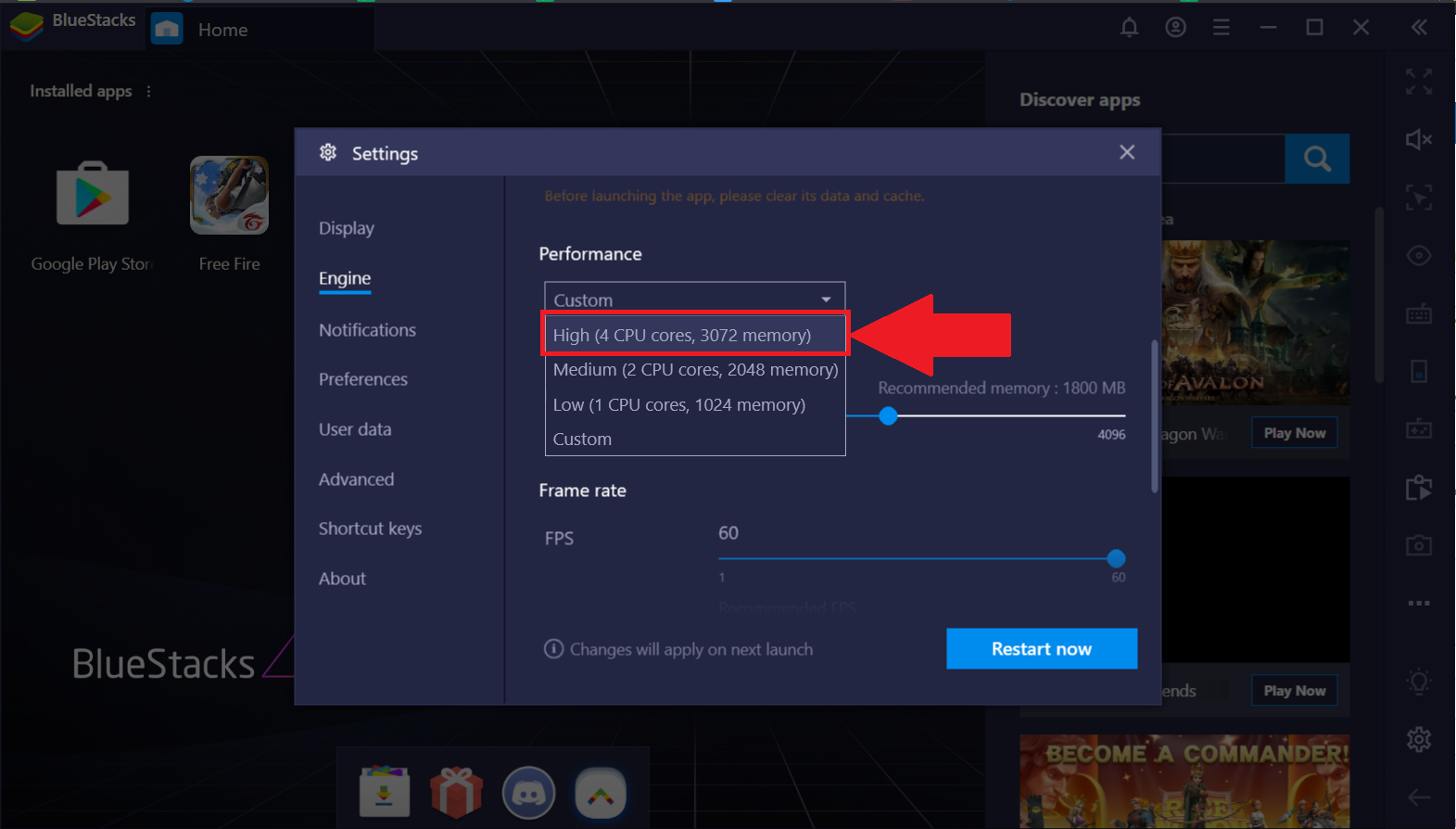Open Discord from the dock
The height and width of the screenshot is (829, 1456).
click(x=528, y=793)
